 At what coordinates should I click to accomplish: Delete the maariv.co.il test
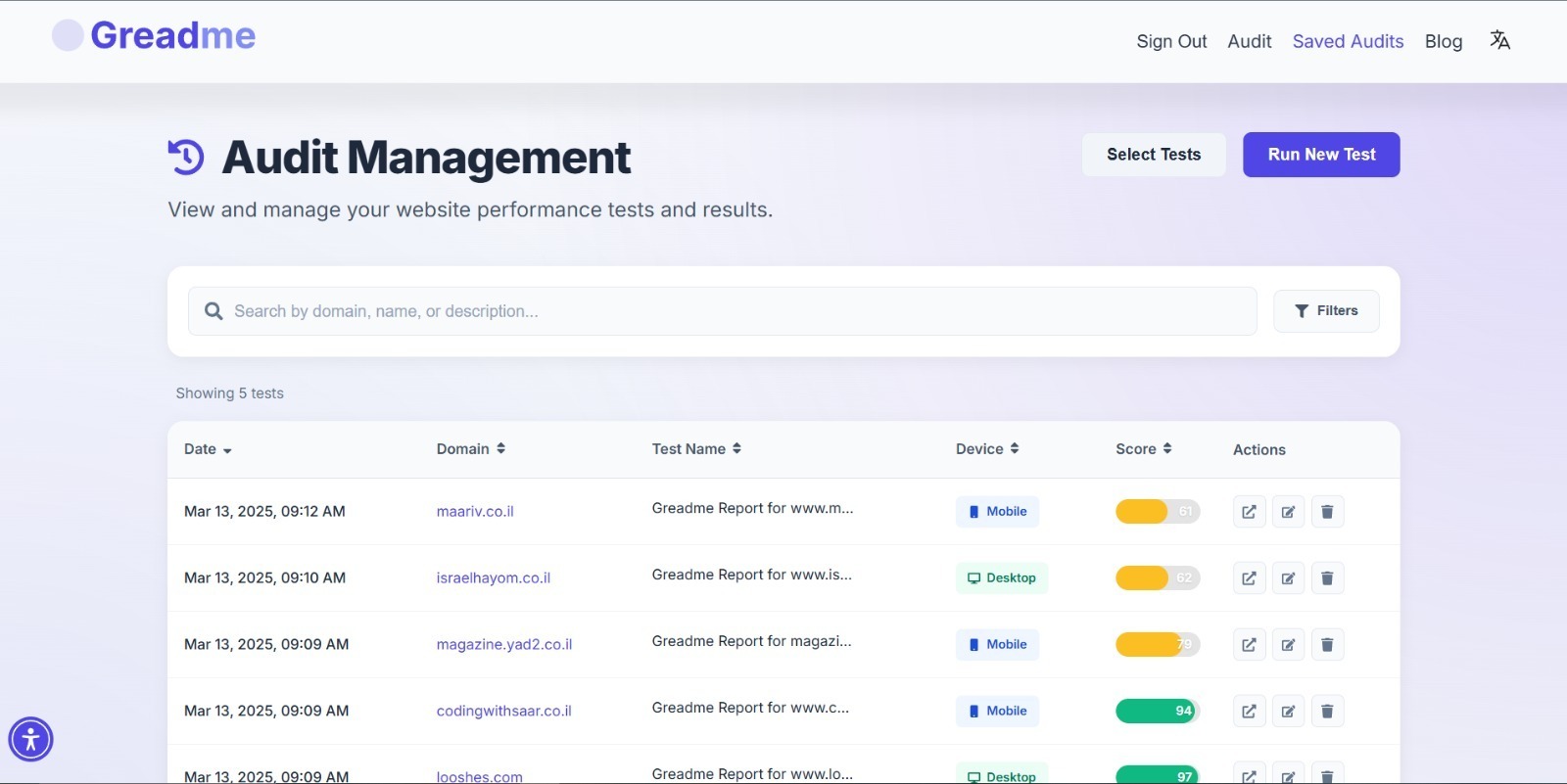(1327, 512)
